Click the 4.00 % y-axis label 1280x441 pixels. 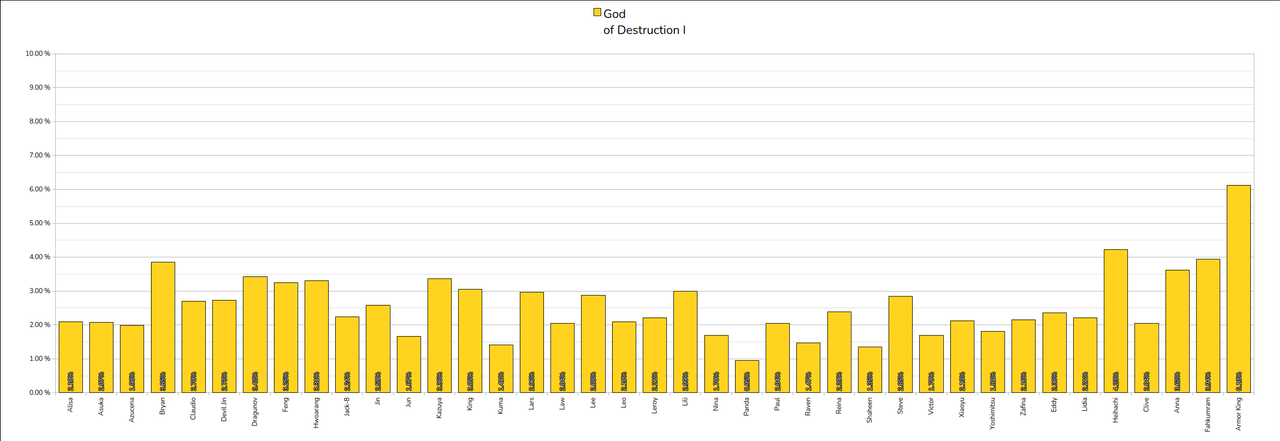point(38,257)
